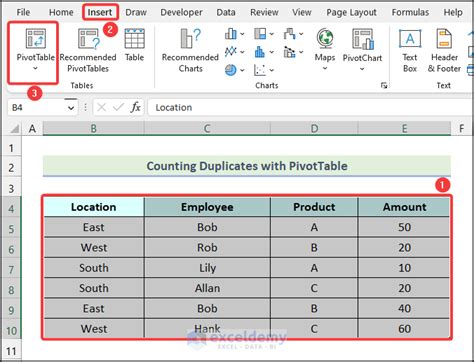Switch to the Home tab

tap(61, 12)
